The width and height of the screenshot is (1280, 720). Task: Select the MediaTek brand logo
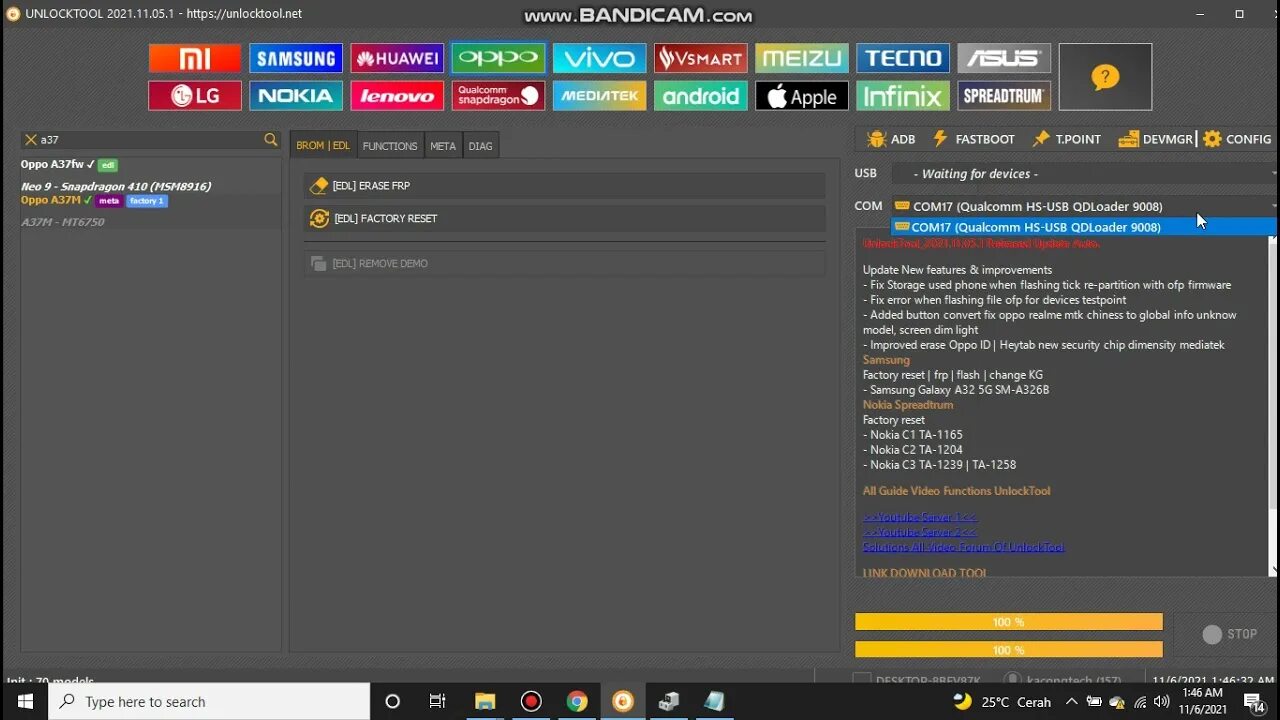pos(599,96)
